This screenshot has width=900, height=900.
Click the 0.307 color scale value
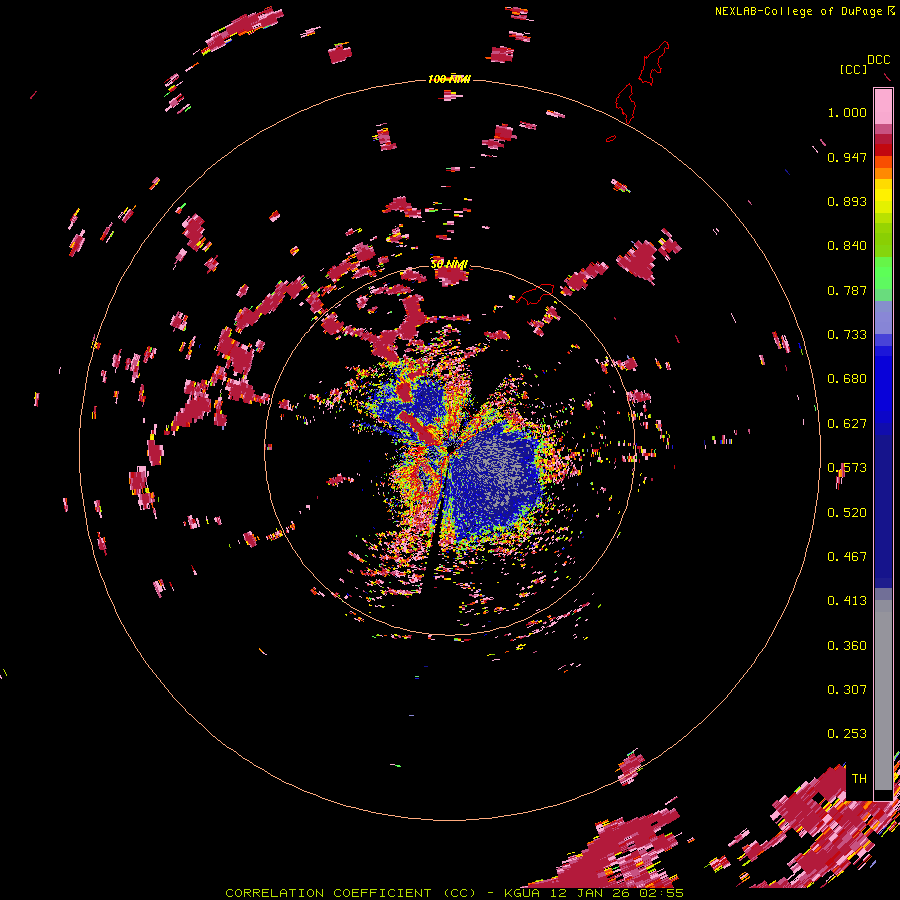click(847, 690)
